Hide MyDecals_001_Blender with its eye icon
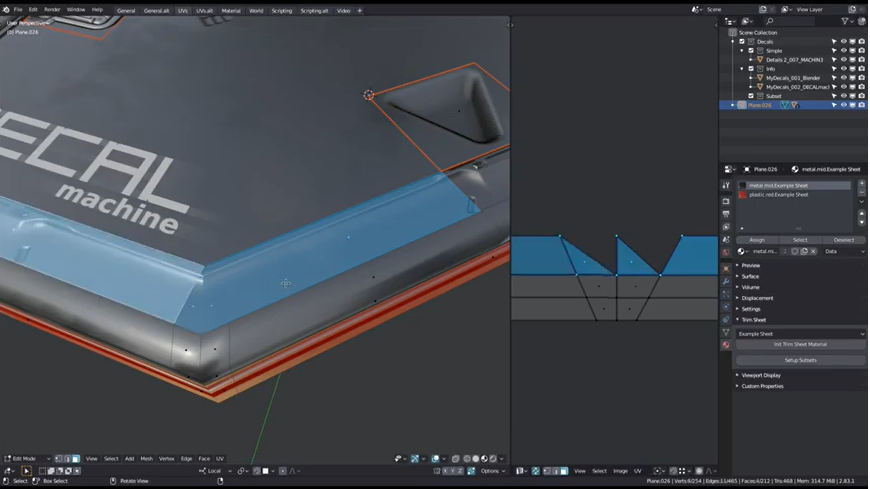Viewport: 870px width, 489px height. click(x=843, y=78)
